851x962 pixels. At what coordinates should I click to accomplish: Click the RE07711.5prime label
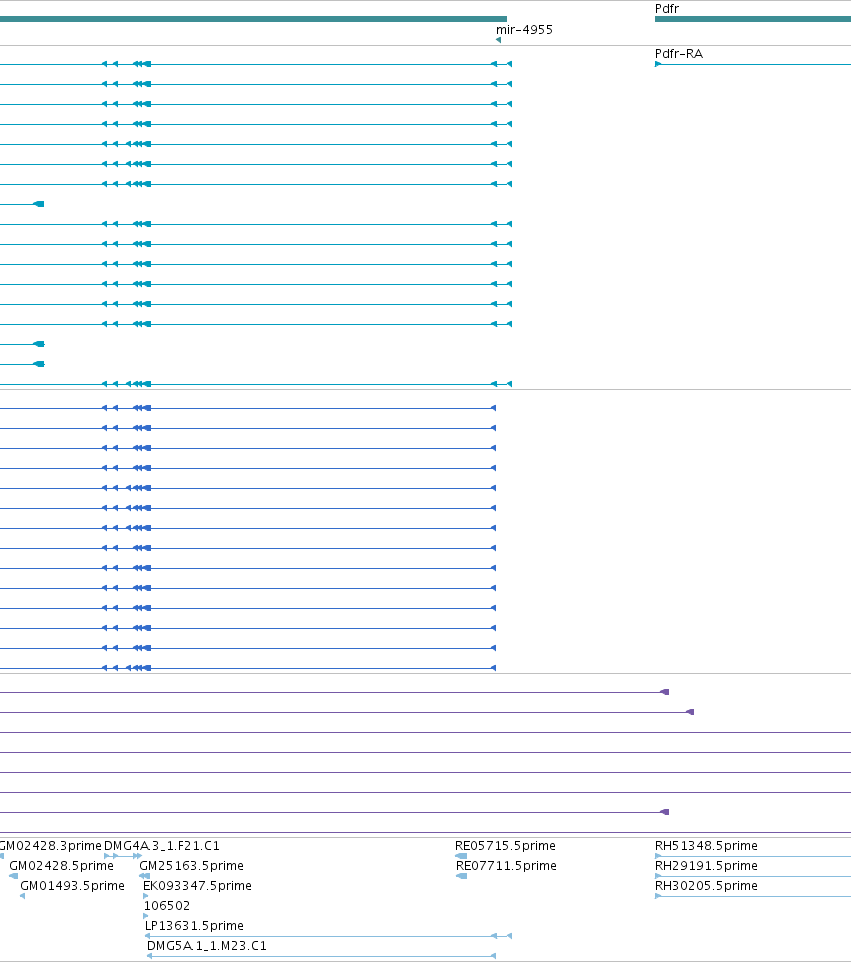coord(506,866)
